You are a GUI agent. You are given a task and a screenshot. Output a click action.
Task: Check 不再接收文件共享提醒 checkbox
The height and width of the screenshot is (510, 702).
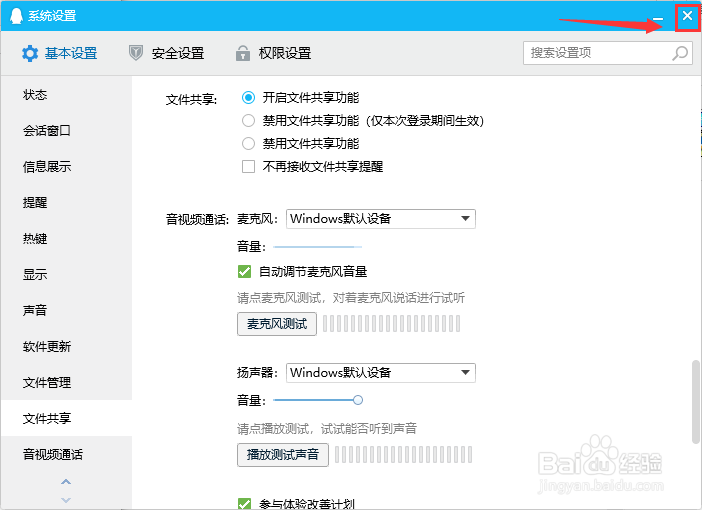click(x=248, y=167)
